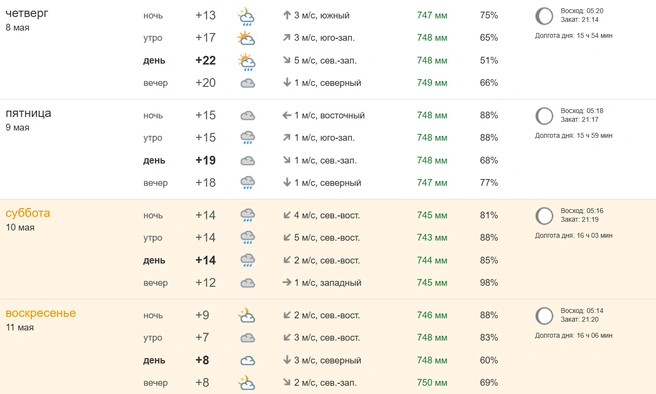This screenshot has height=394, width=656.
Task: Click Thursday день temperature +22
Action: click(205, 61)
